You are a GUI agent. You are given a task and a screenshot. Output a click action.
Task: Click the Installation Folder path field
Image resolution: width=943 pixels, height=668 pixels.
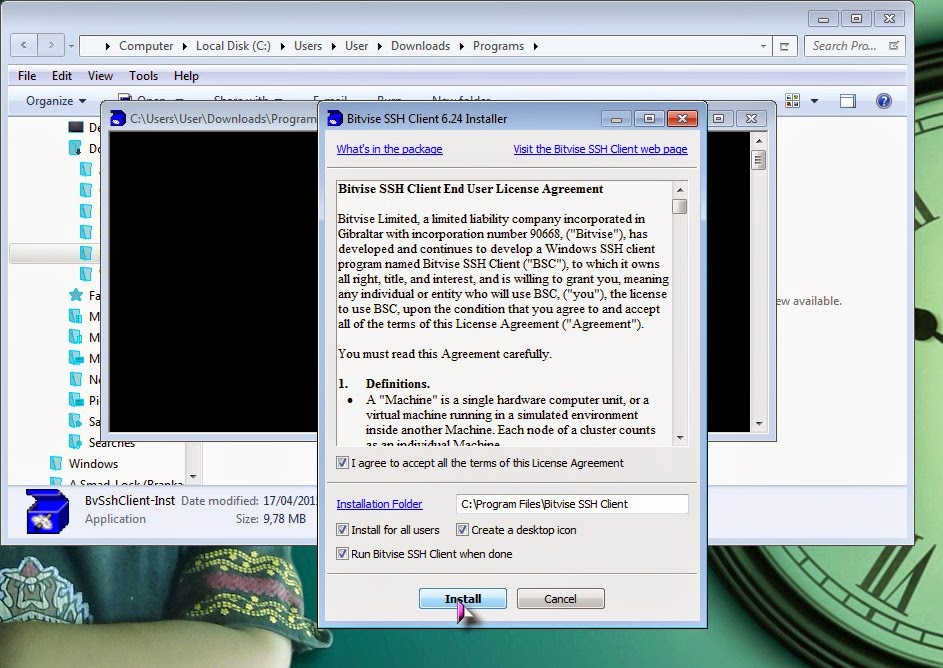pos(570,503)
